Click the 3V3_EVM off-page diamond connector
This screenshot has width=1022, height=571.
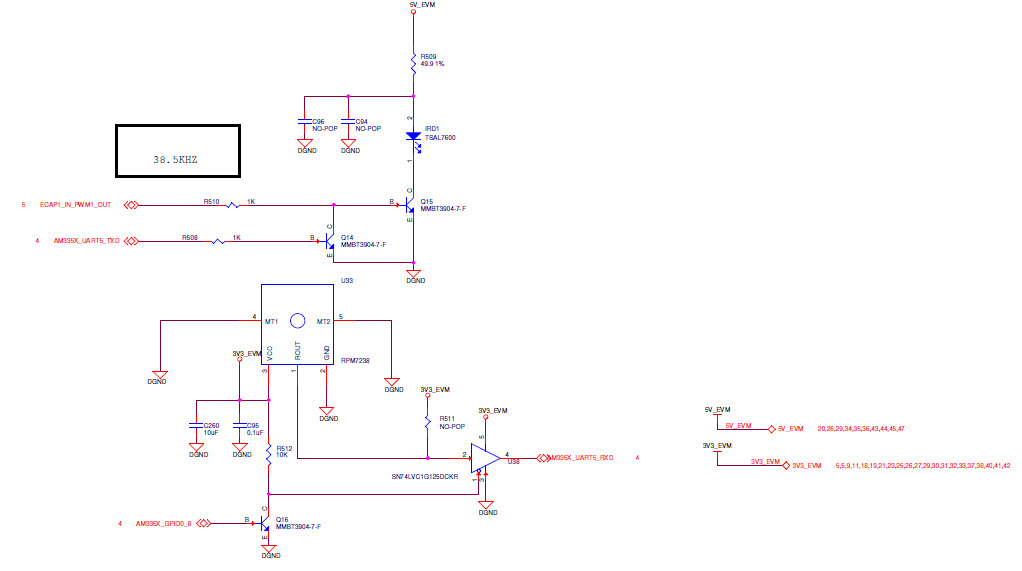point(786,465)
